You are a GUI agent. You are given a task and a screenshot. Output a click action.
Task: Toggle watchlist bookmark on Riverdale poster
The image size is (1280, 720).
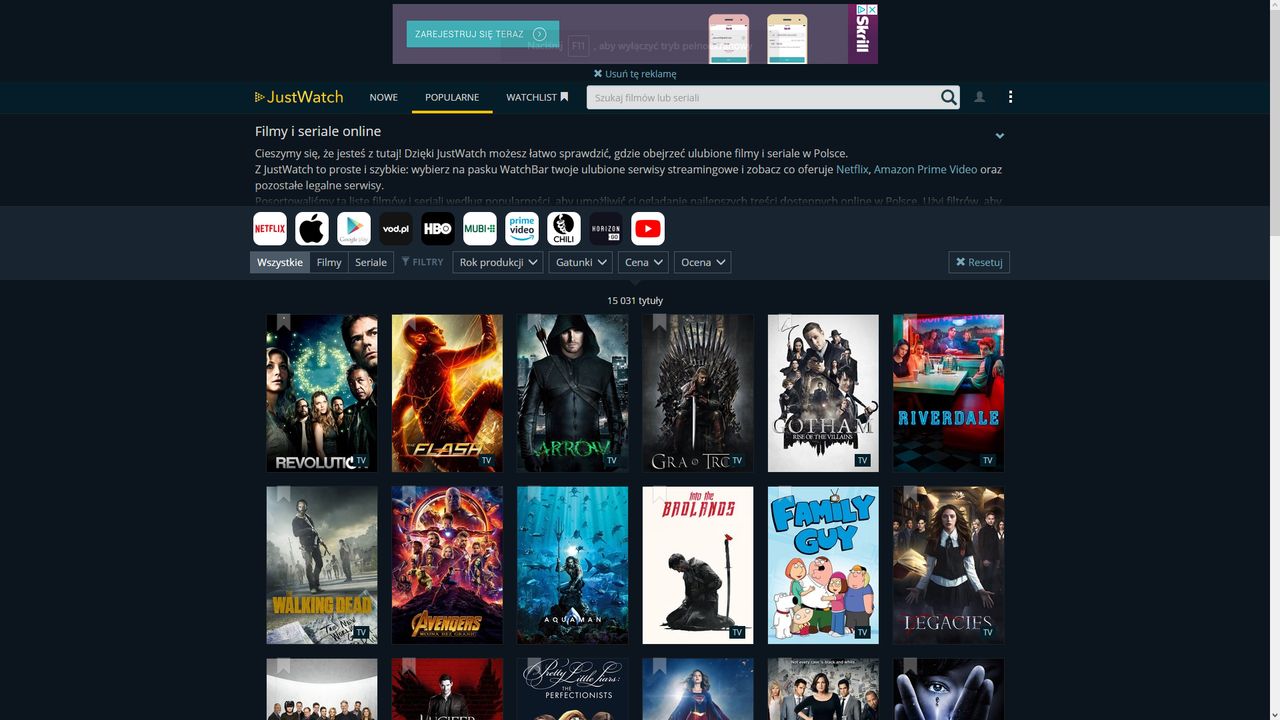click(x=909, y=323)
